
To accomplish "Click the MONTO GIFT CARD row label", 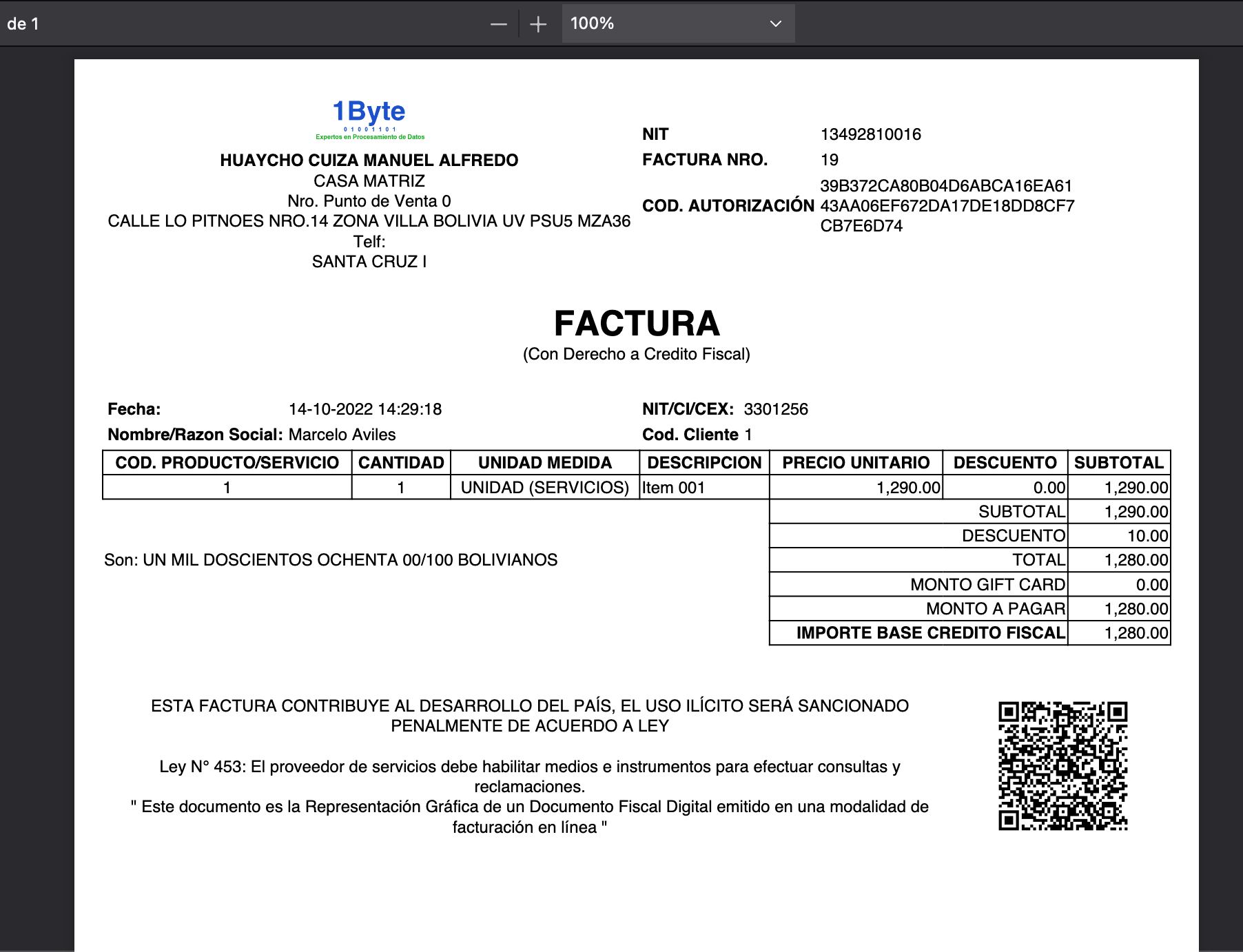I will tap(987, 585).
